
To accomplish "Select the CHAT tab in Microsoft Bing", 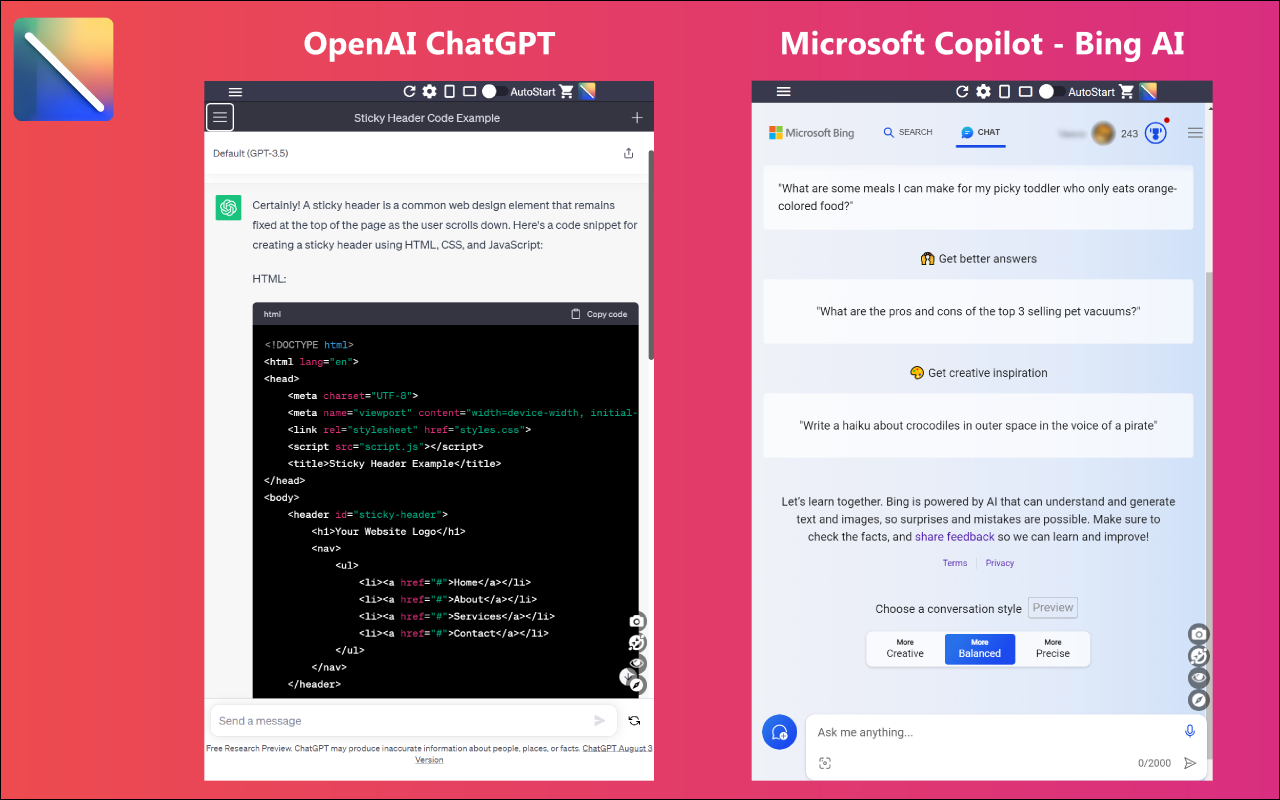I will pyautogui.click(x=980, y=131).
